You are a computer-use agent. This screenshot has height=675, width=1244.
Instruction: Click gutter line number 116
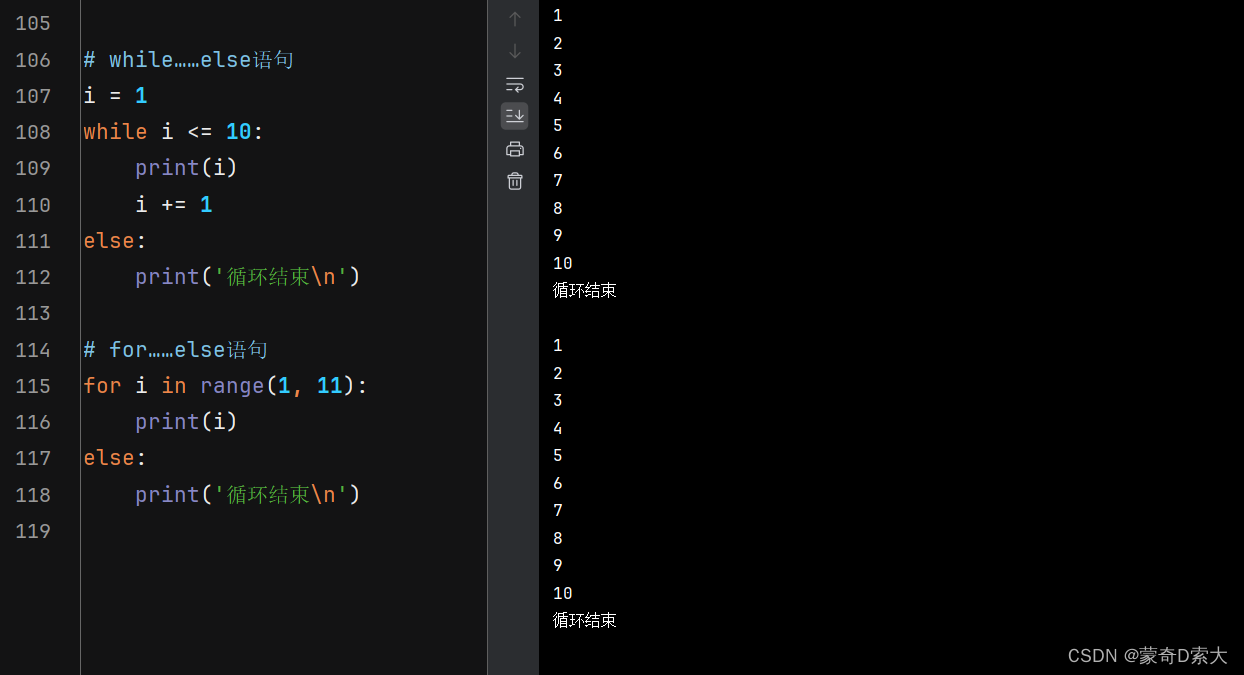33,422
